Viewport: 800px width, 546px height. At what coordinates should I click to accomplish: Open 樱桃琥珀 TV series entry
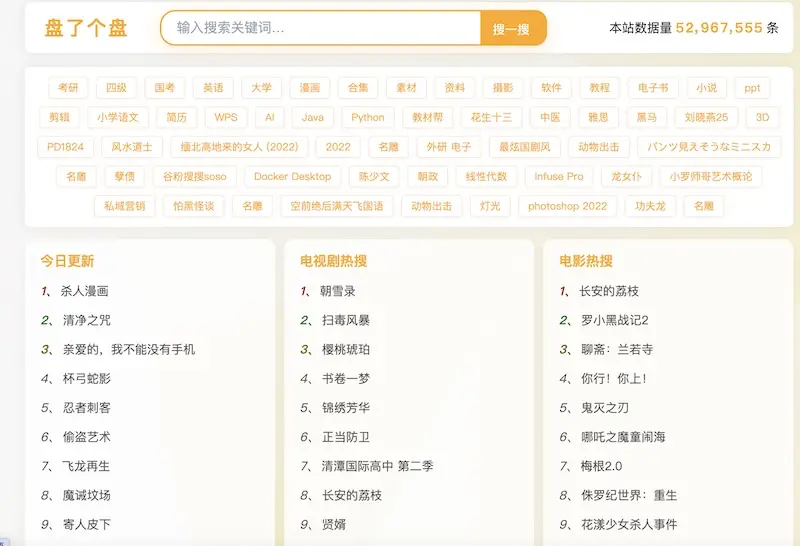[x=346, y=349]
